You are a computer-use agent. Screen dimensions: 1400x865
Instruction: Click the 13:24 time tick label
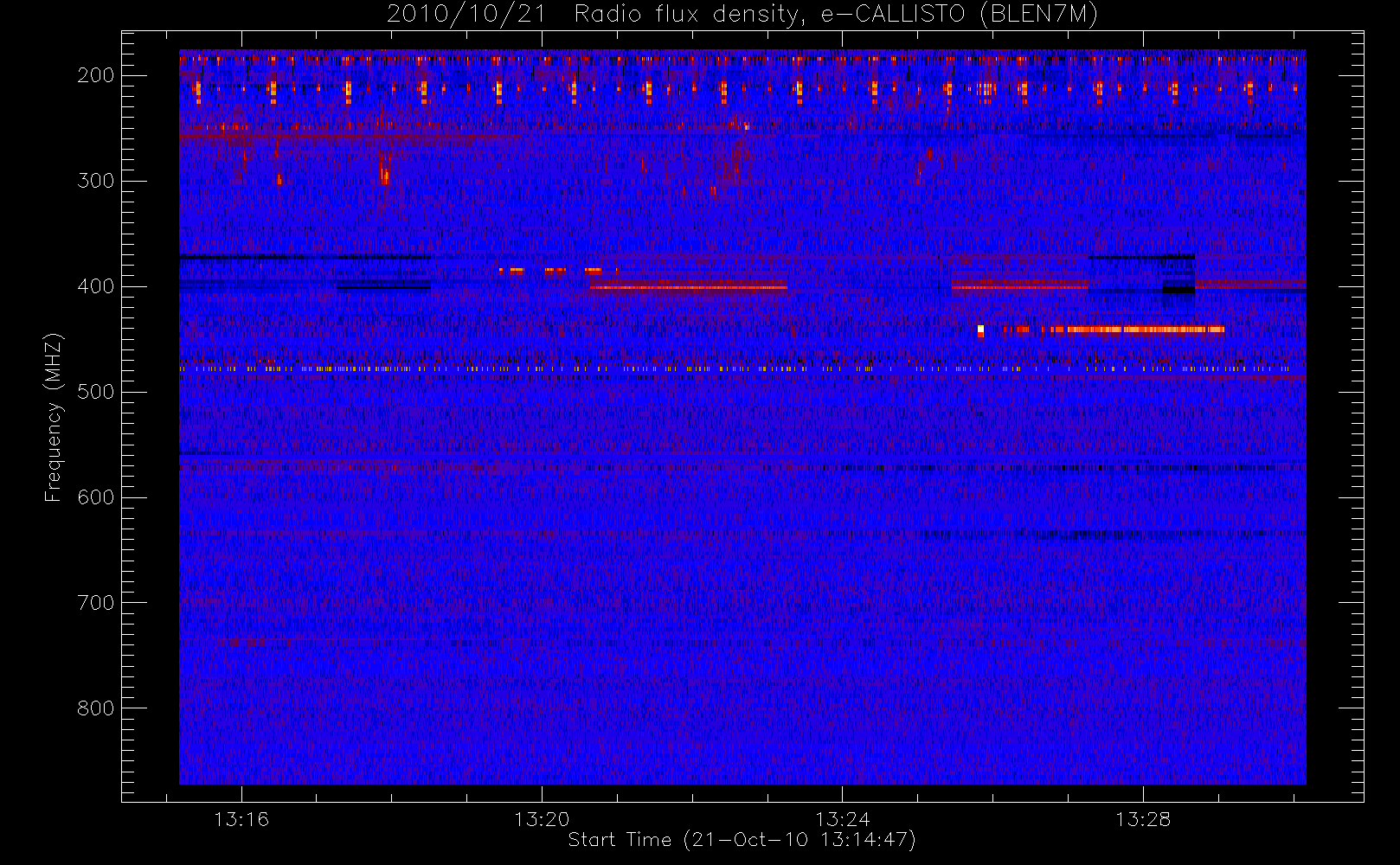tap(842, 819)
